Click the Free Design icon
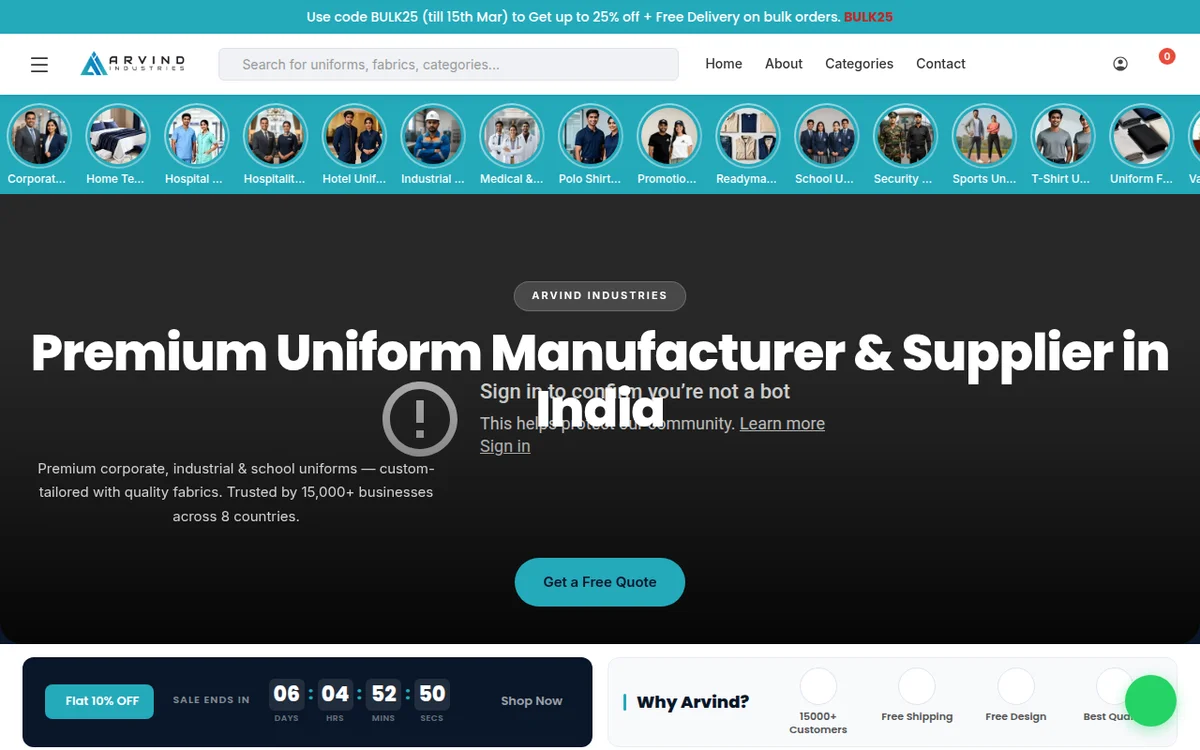Image resolution: width=1200 pixels, height=750 pixels. point(1016,687)
